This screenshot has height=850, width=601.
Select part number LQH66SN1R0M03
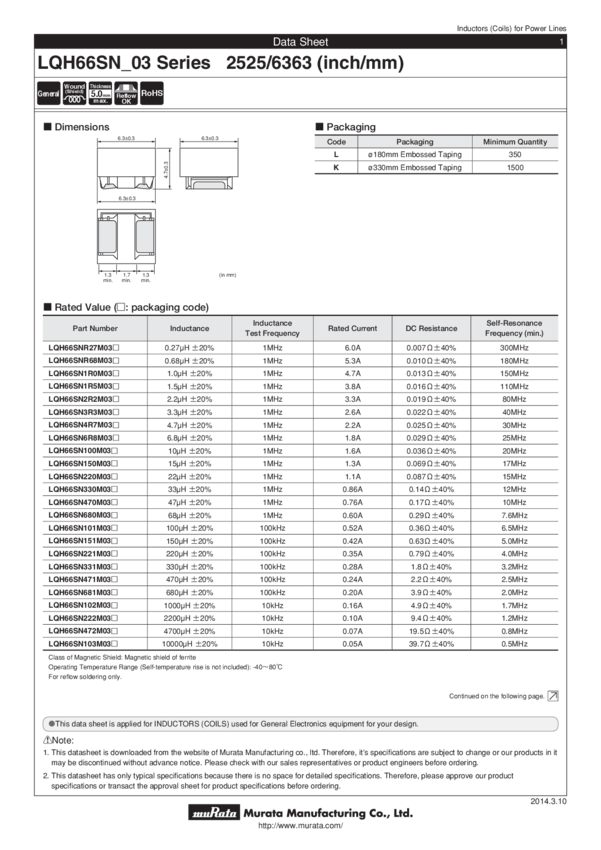pos(83,374)
